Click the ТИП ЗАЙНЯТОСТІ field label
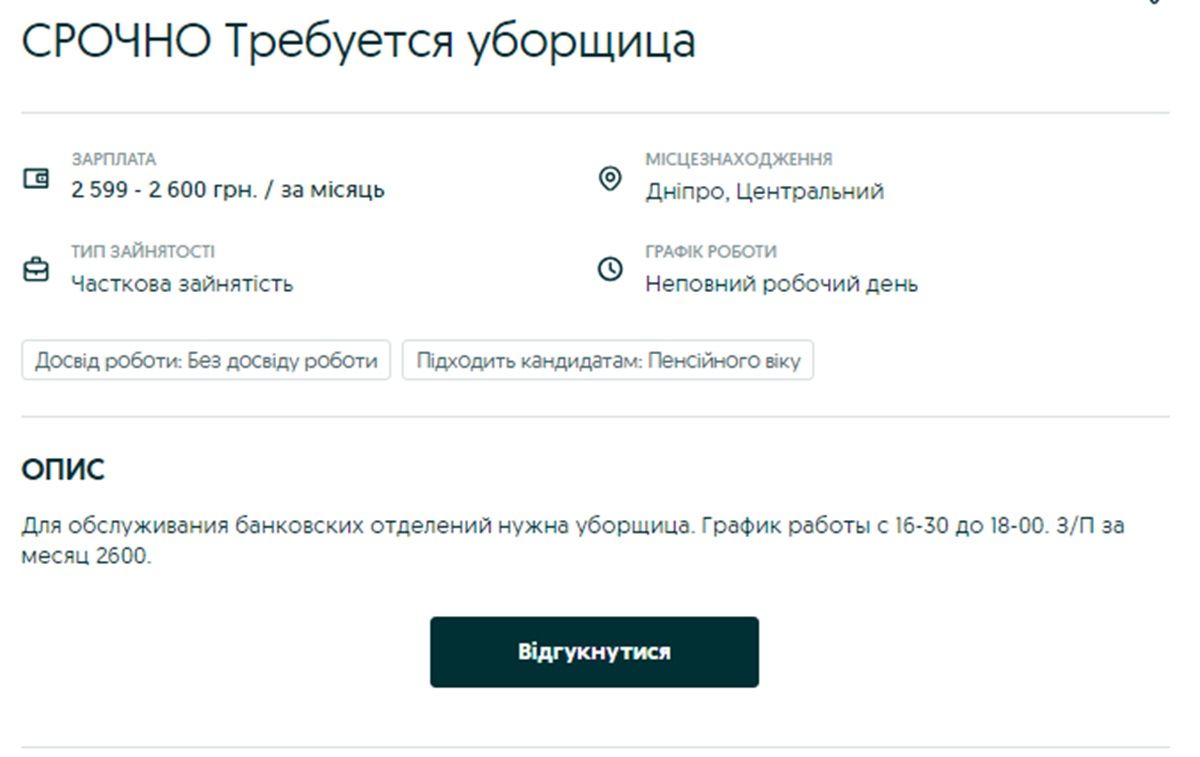Screen dimensions: 1200x757 (142, 252)
